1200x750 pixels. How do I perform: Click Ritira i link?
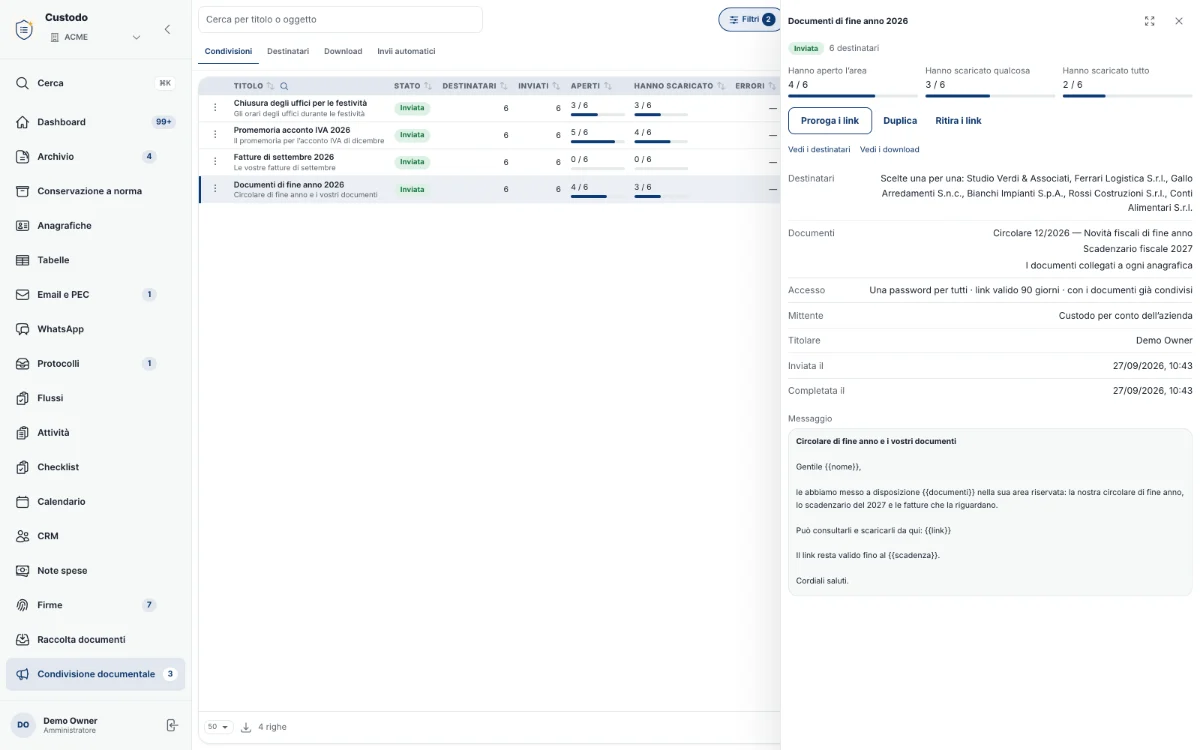coord(958,121)
